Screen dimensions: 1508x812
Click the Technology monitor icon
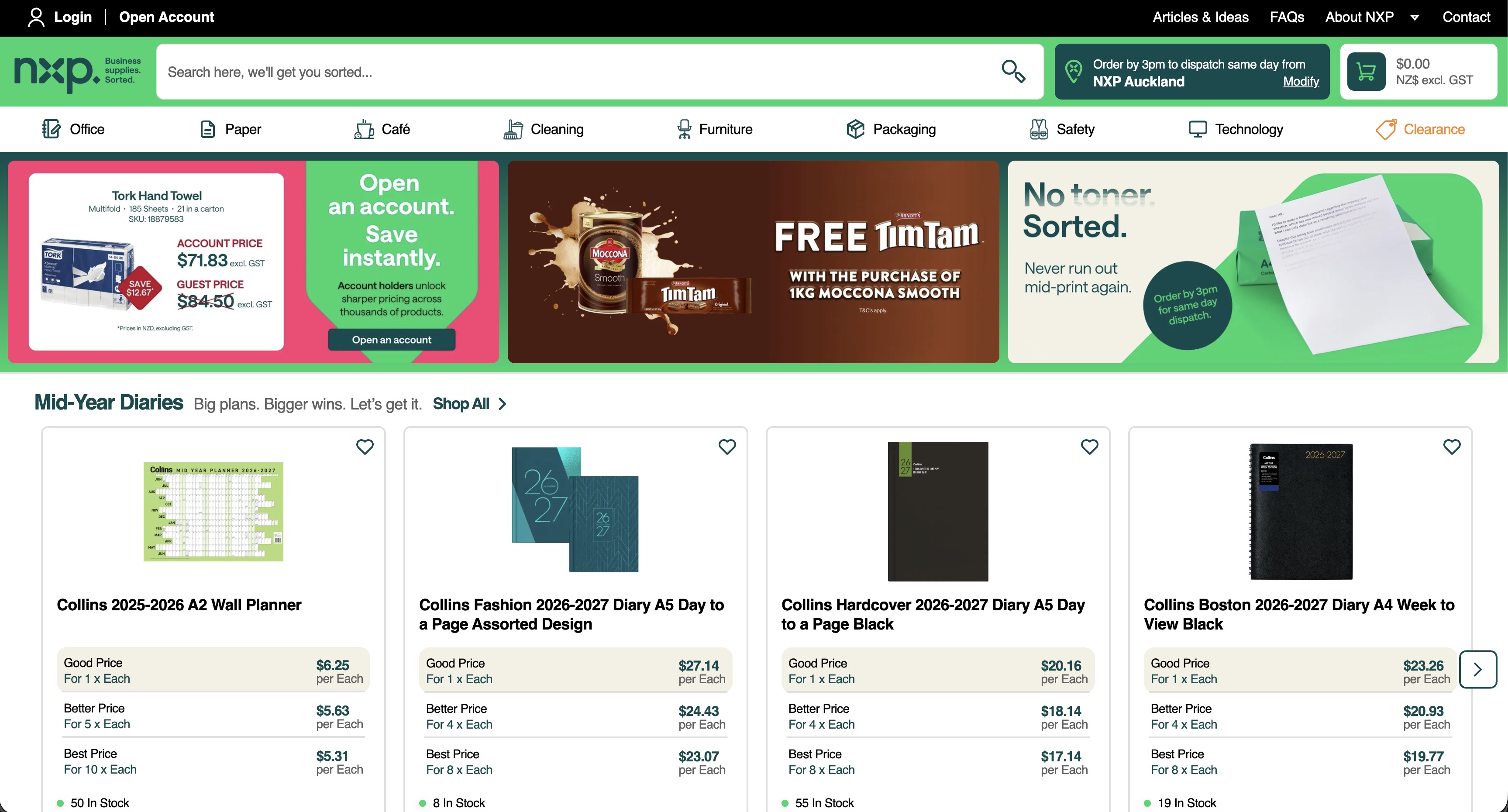(x=1197, y=129)
